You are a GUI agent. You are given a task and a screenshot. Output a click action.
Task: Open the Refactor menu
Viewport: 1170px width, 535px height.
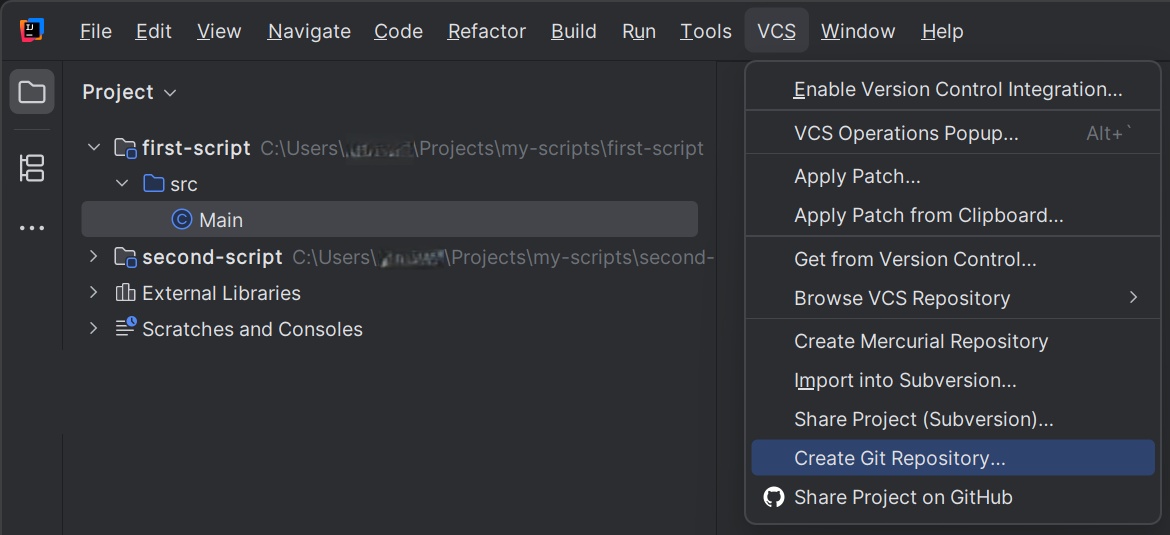pos(487,31)
